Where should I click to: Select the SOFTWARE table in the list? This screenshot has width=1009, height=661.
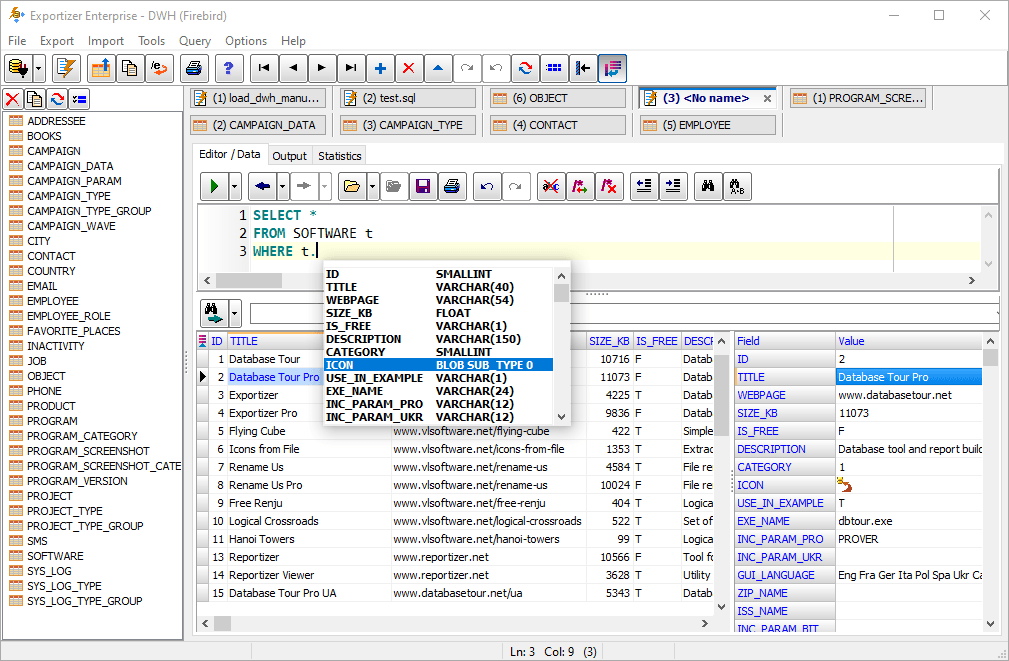(55, 556)
